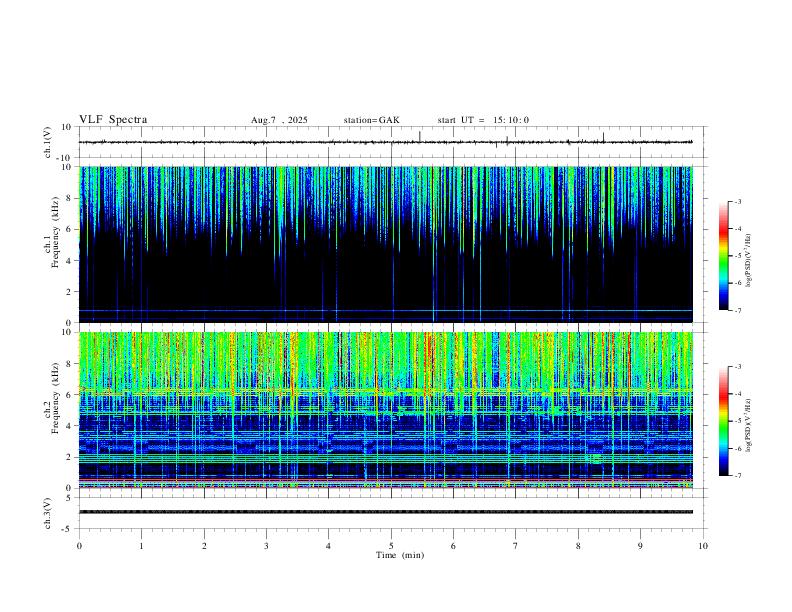
Task: Click the "6" kHz tick on ch.1 frequency axis
Action: [x=70, y=229]
